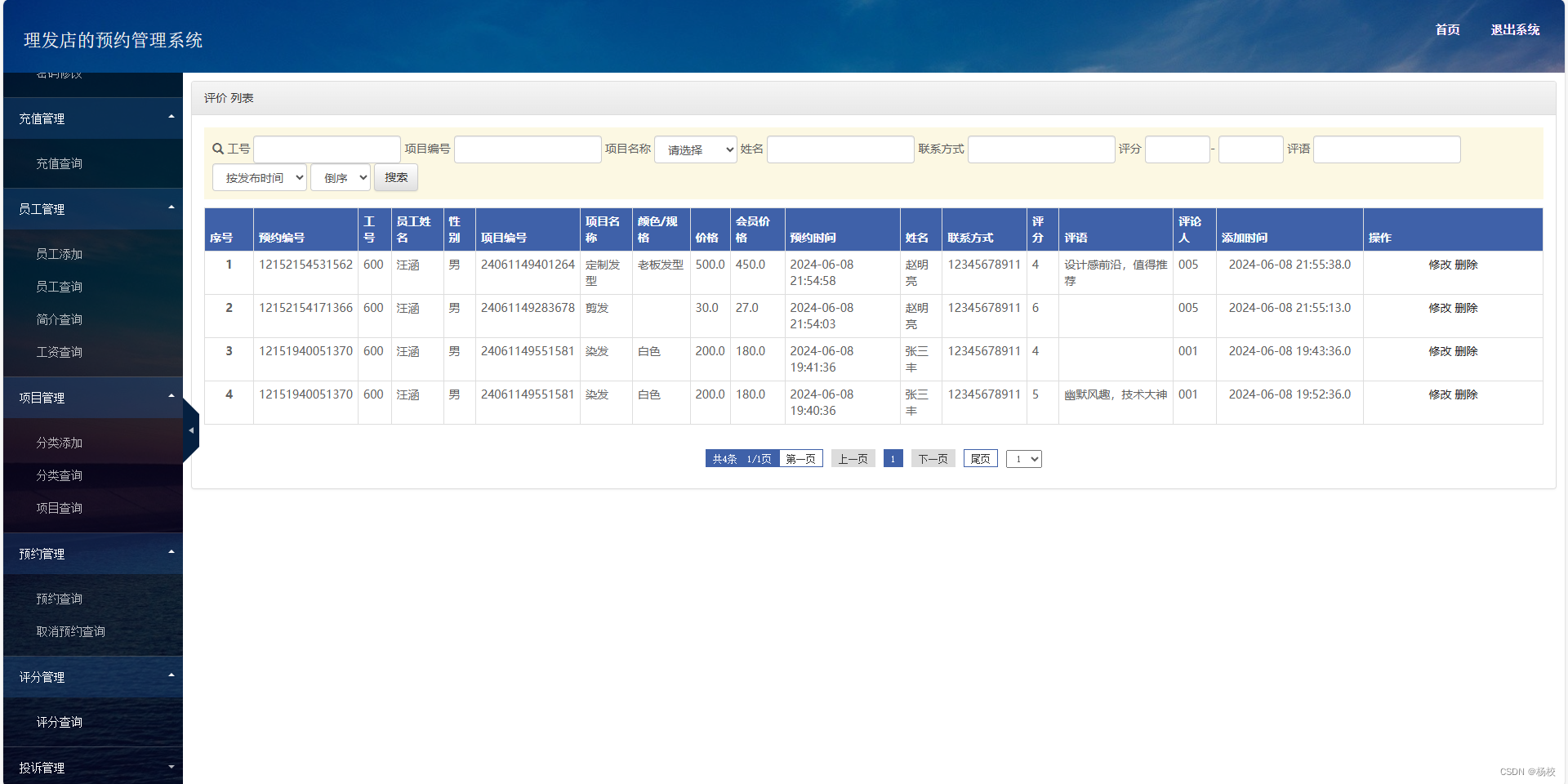
Task: Click 赵明亮 name link in row 2
Action: point(916,316)
